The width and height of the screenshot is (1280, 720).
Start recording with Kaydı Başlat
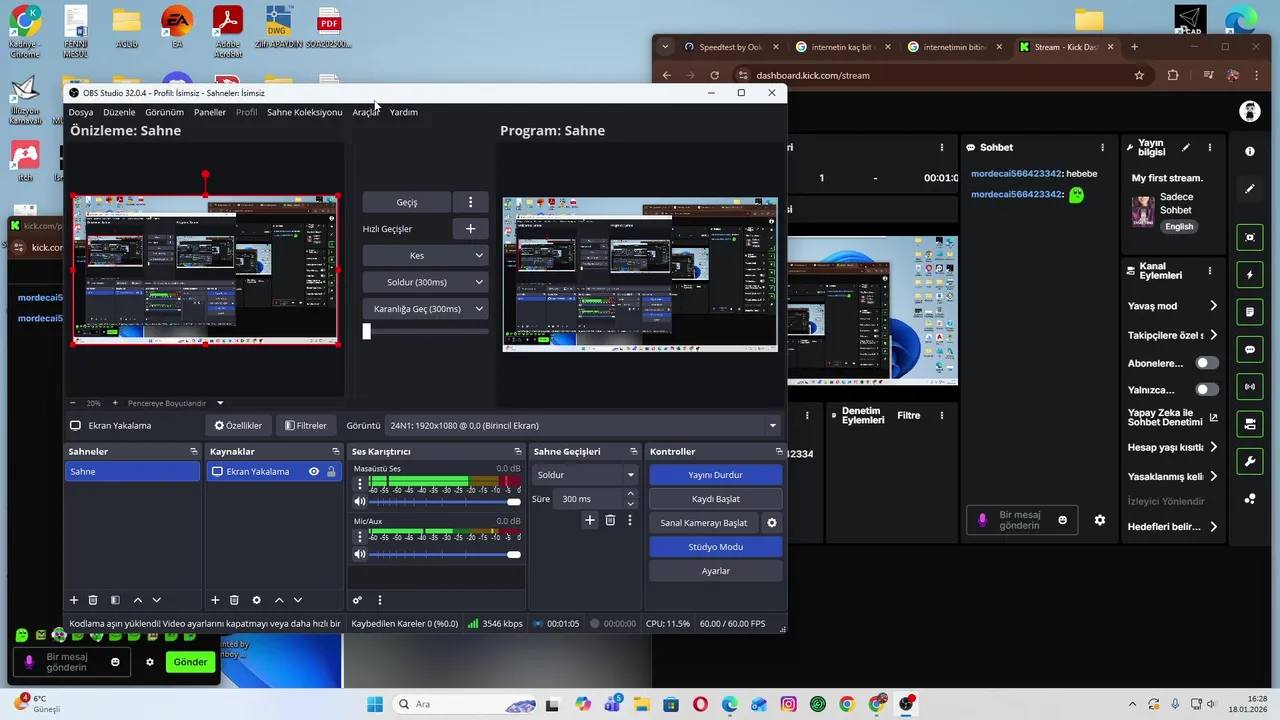[716, 499]
